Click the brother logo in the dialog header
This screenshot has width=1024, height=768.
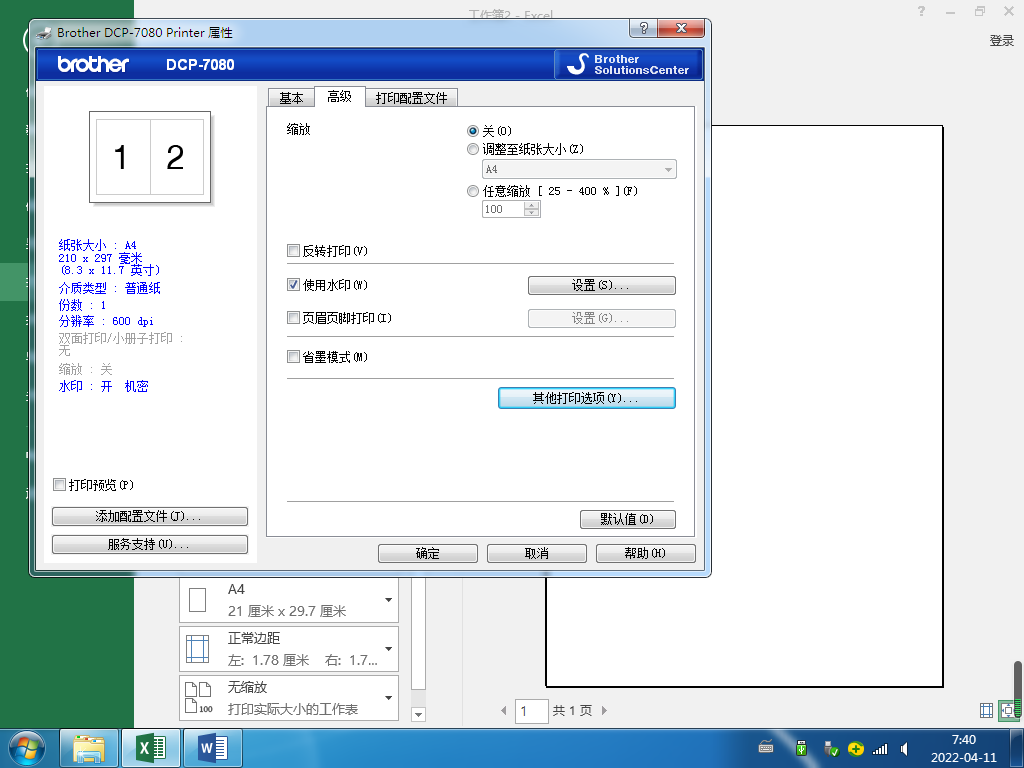93,64
